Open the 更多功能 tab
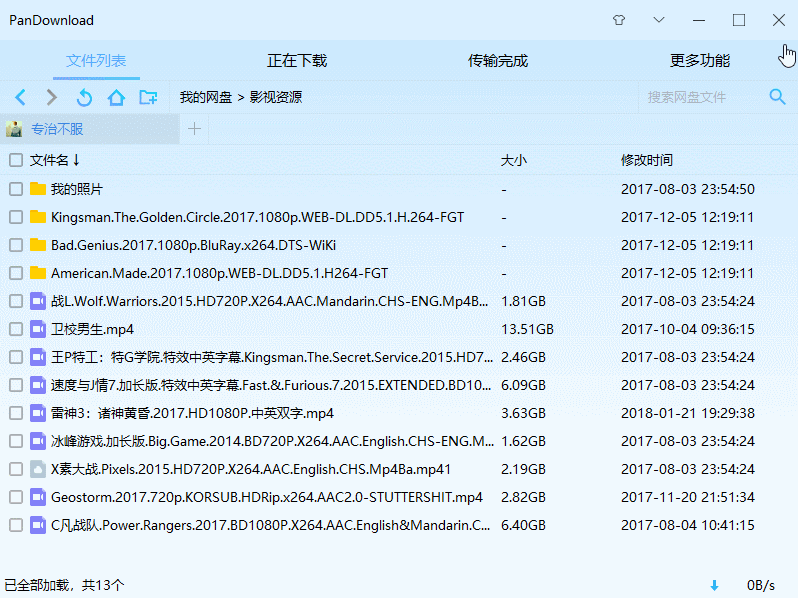 click(x=700, y=61)
